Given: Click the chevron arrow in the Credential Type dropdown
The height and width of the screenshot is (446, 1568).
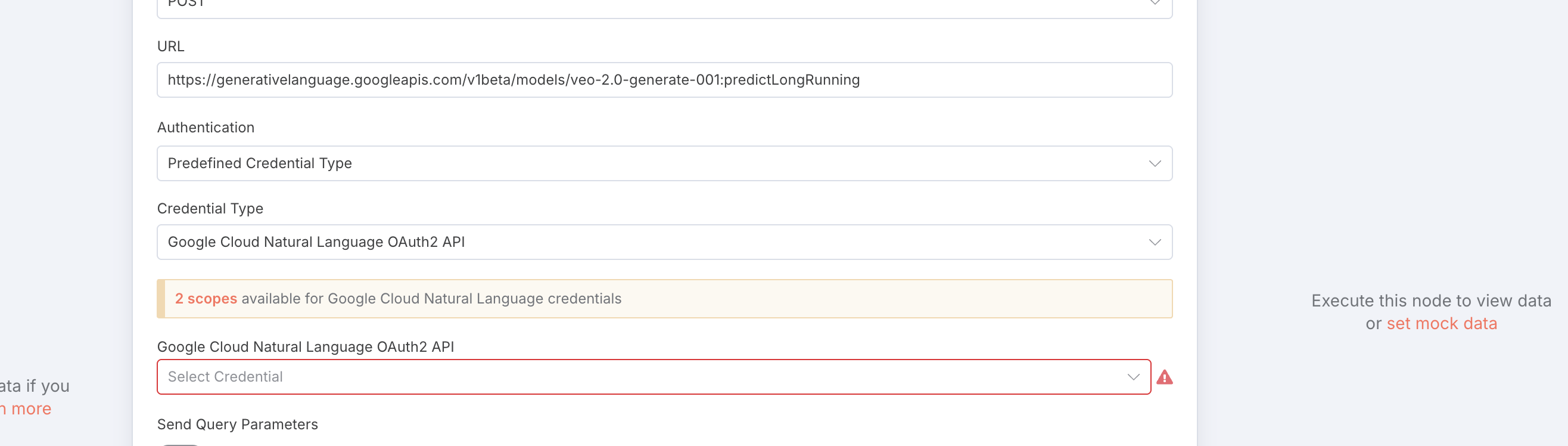Looking at the screenshot, I should [1155, 243].
